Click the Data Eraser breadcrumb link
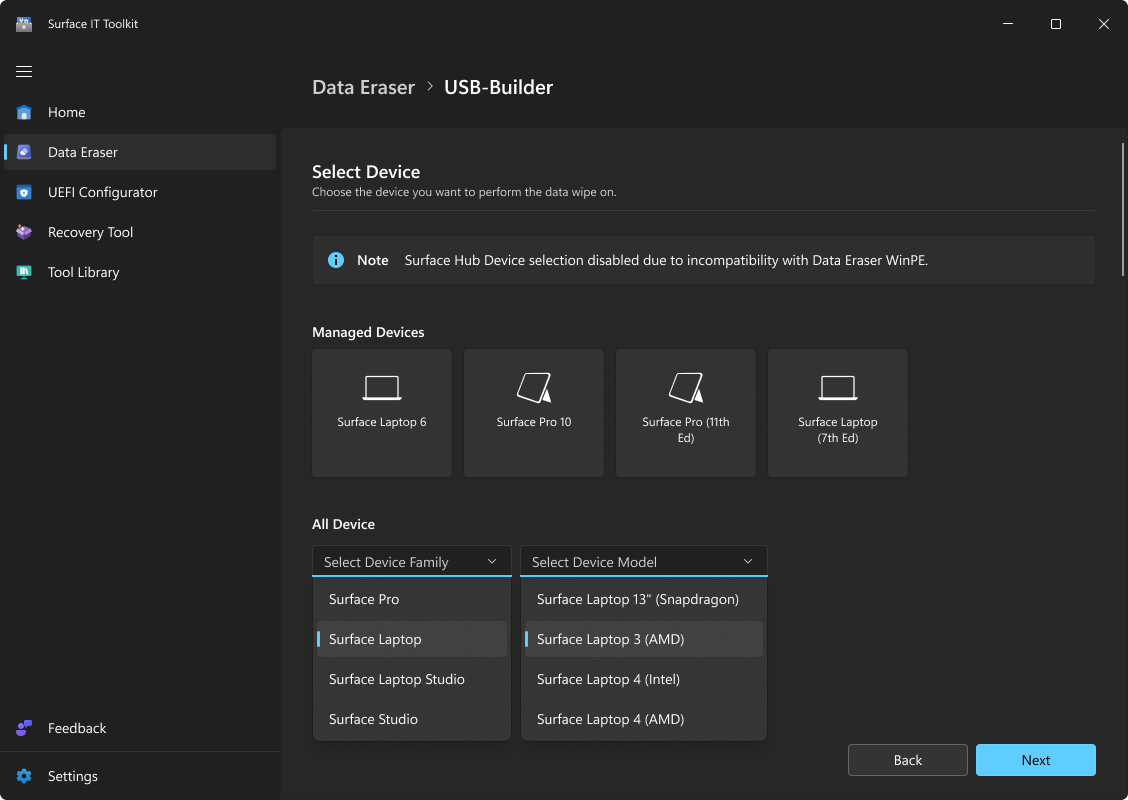The image size is (1128, 800). [363, 87]
